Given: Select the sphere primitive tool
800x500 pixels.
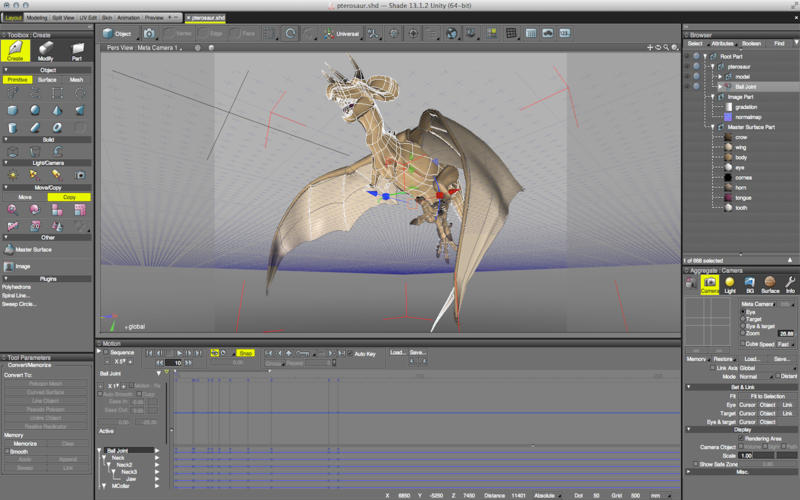Looking at the screenshot, I should coord(35,110).
